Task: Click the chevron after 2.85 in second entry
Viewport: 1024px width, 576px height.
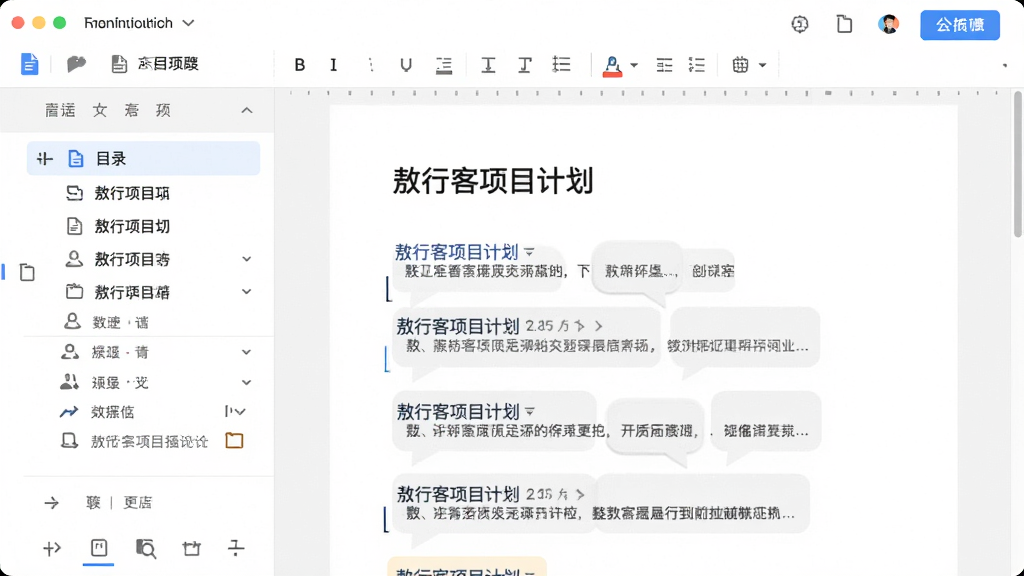Action: [x=598, y=326]
